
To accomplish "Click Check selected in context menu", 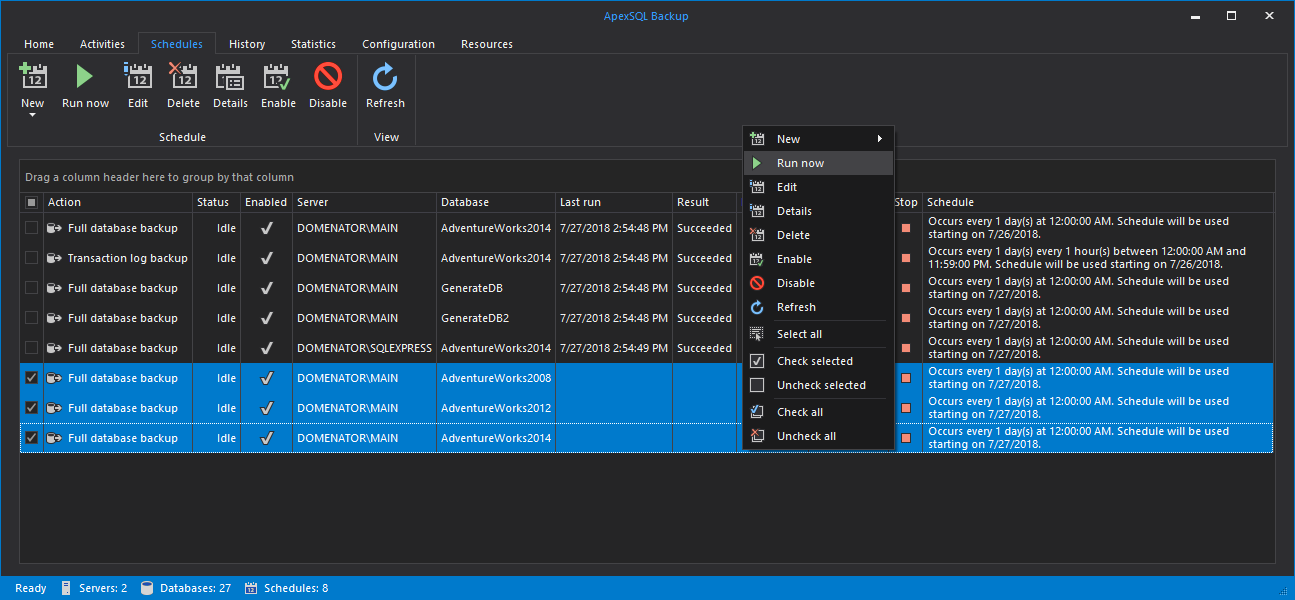I will (x=814, y=361).
